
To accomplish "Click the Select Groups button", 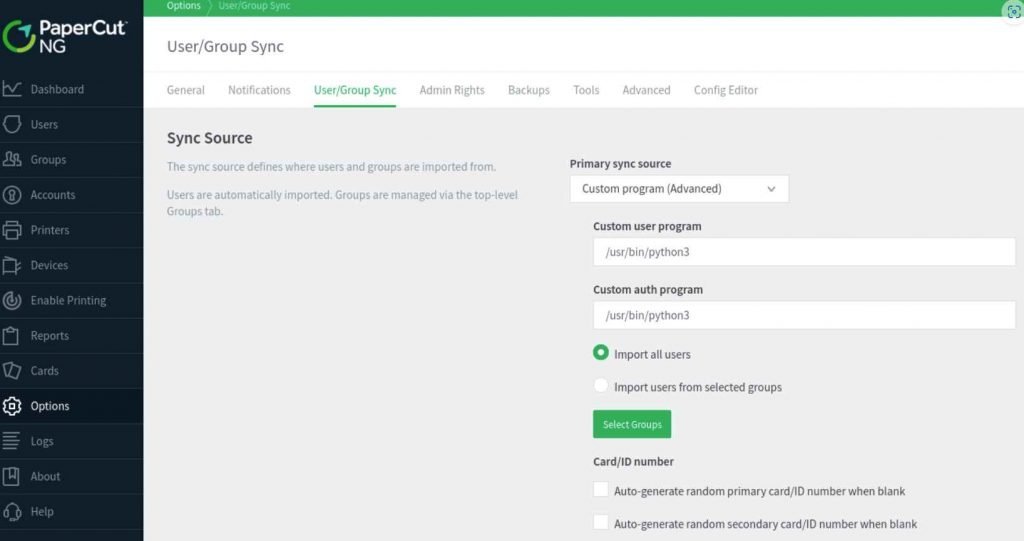I will pyautogui.click(x=632, y=424).
